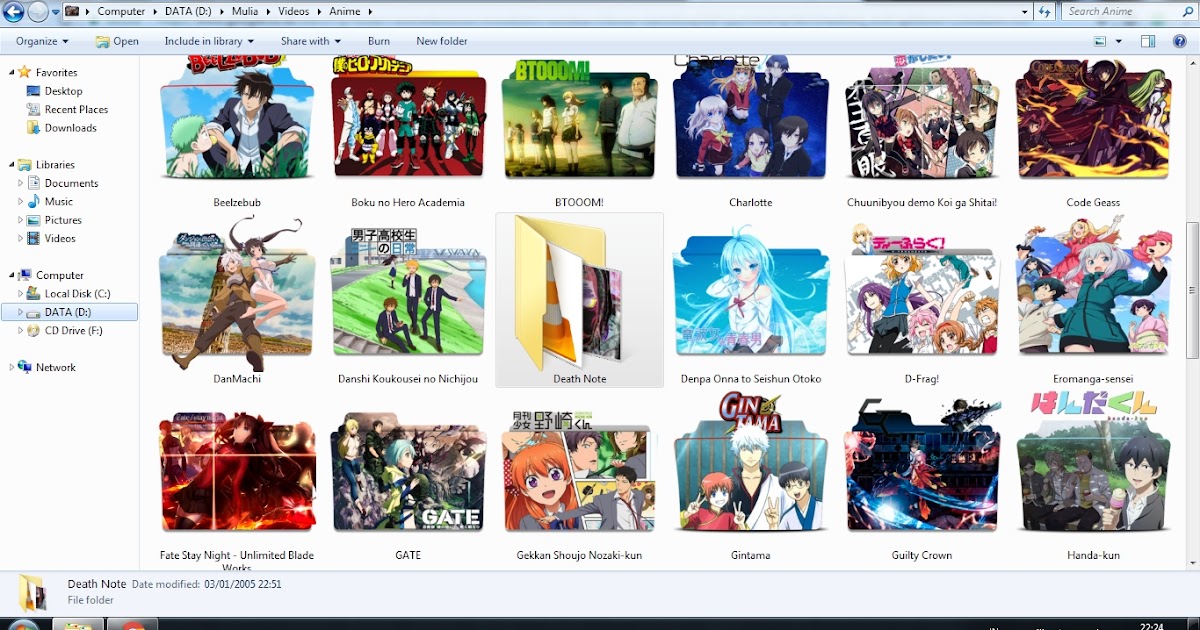
Task: Click the New folder button
Action: click(x=441, y=41)
